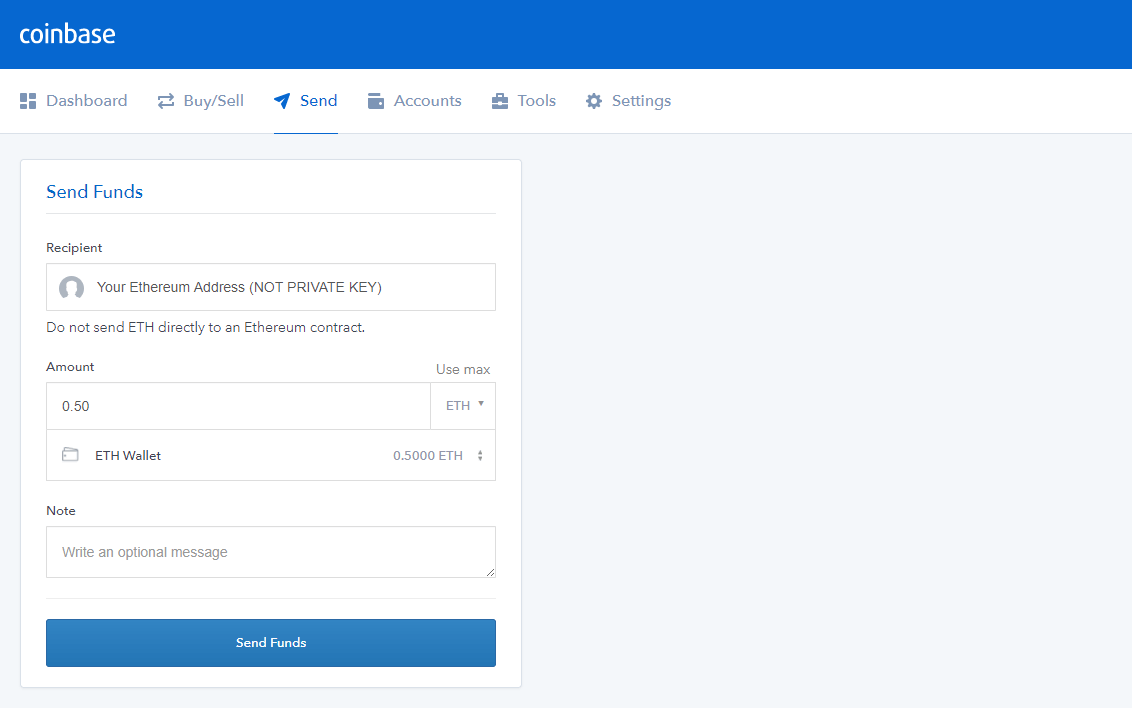Click the optional message Note field
The height and width of the screenshot is (708, 1132).
(271, 552)
